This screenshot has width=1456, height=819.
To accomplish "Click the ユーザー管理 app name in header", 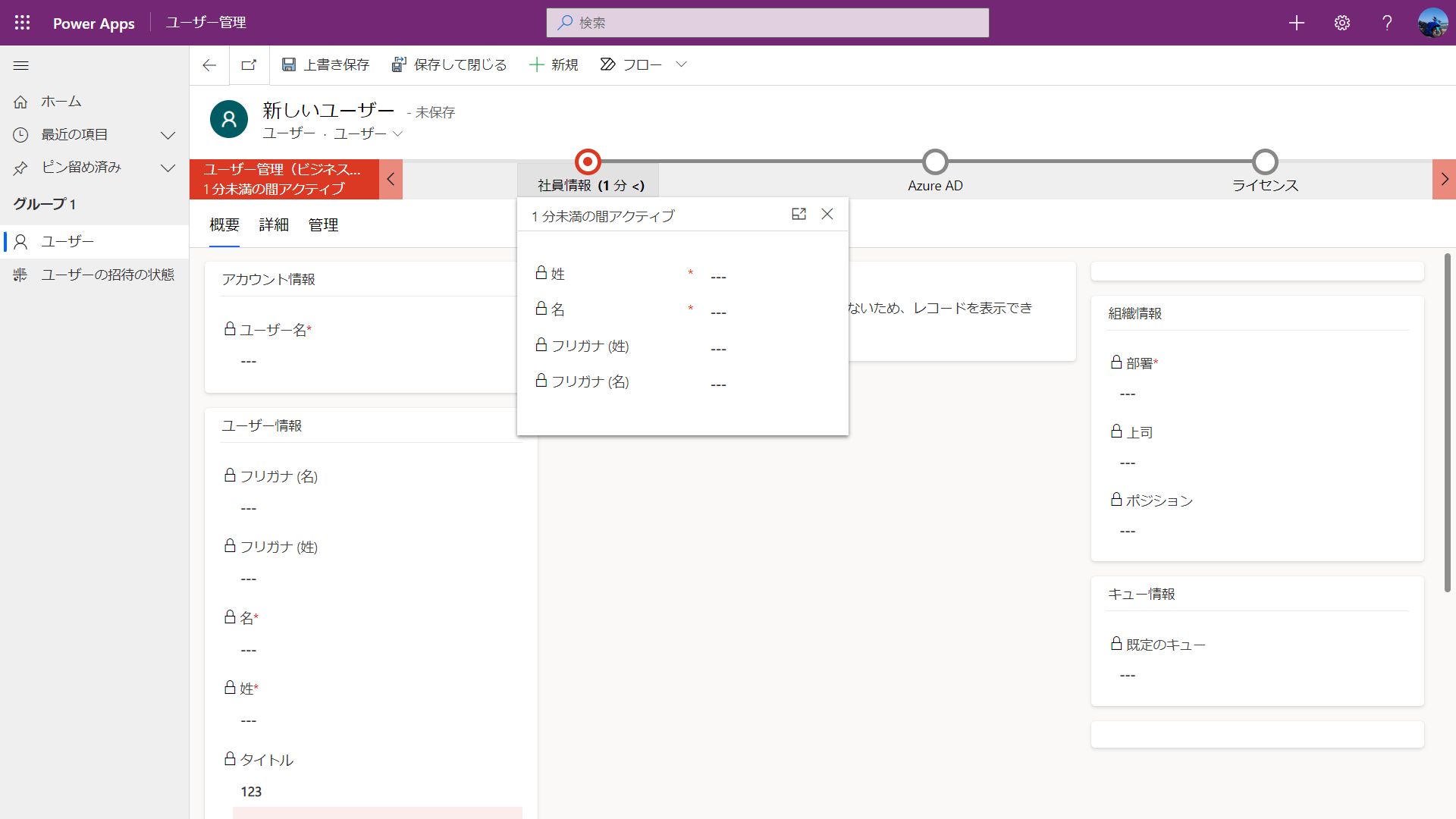I will tap(206, 23).
